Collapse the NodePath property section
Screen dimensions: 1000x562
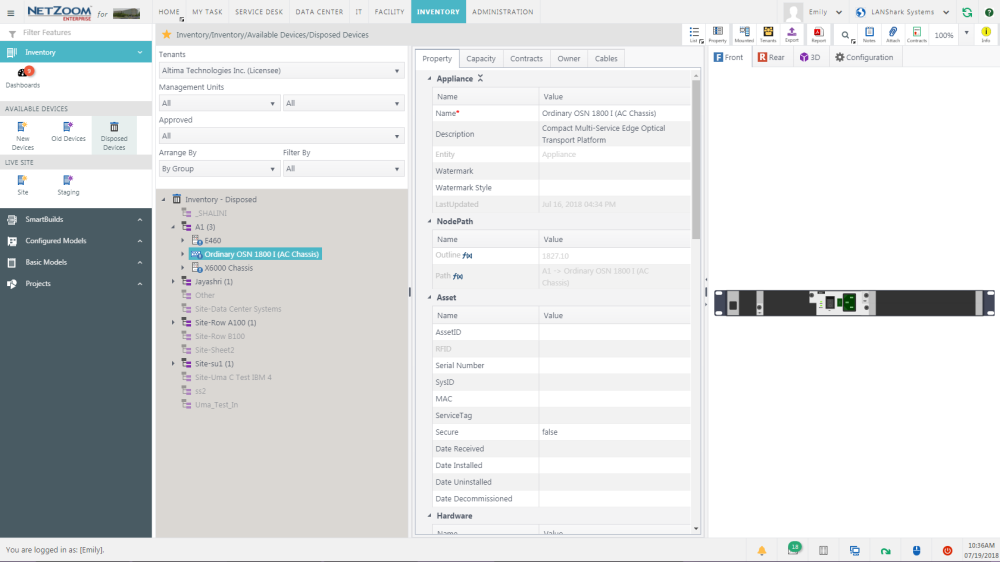pyautogui.click(x=429, y=221)
